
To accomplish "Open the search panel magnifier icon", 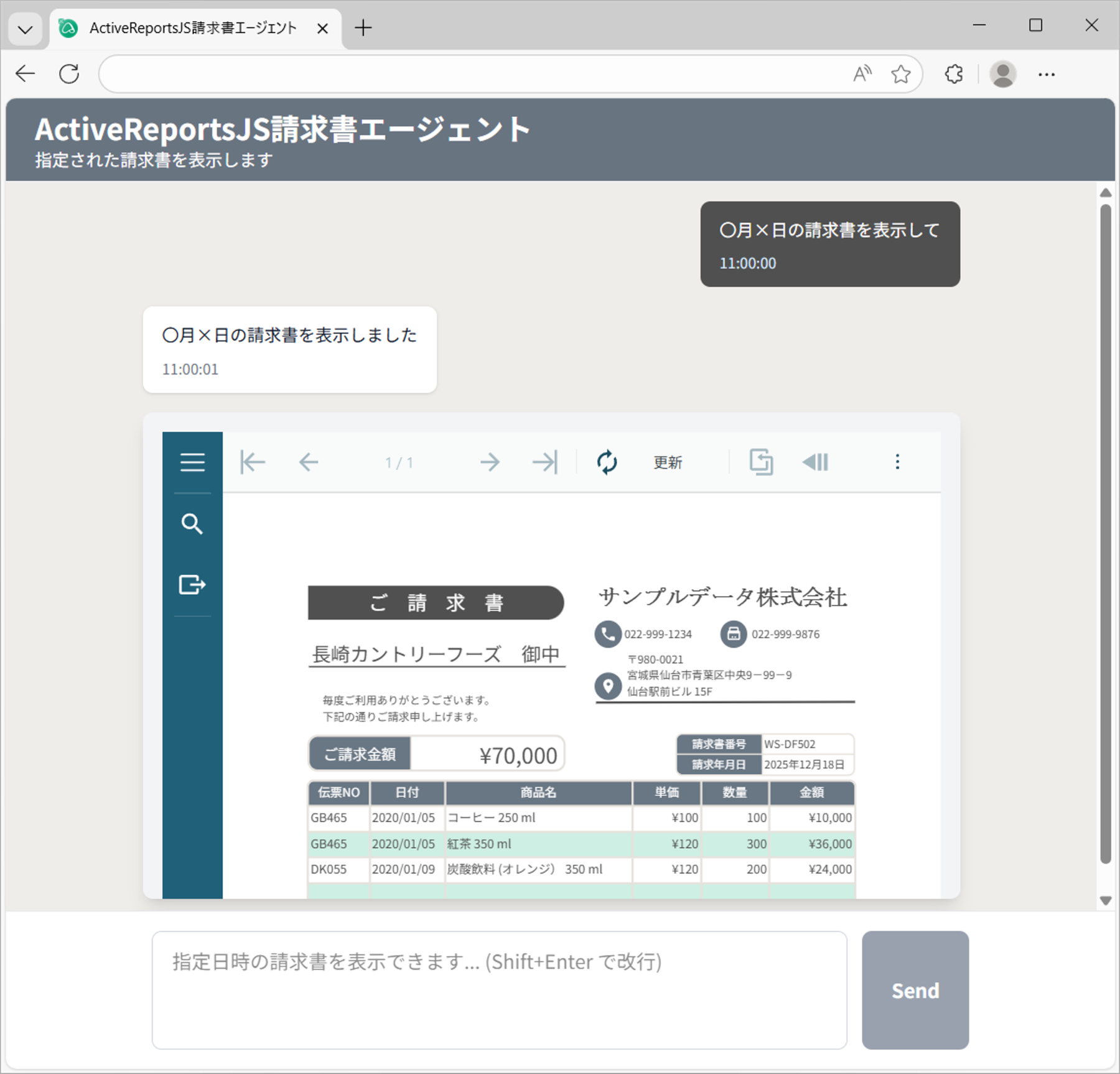I will point(192,525).
